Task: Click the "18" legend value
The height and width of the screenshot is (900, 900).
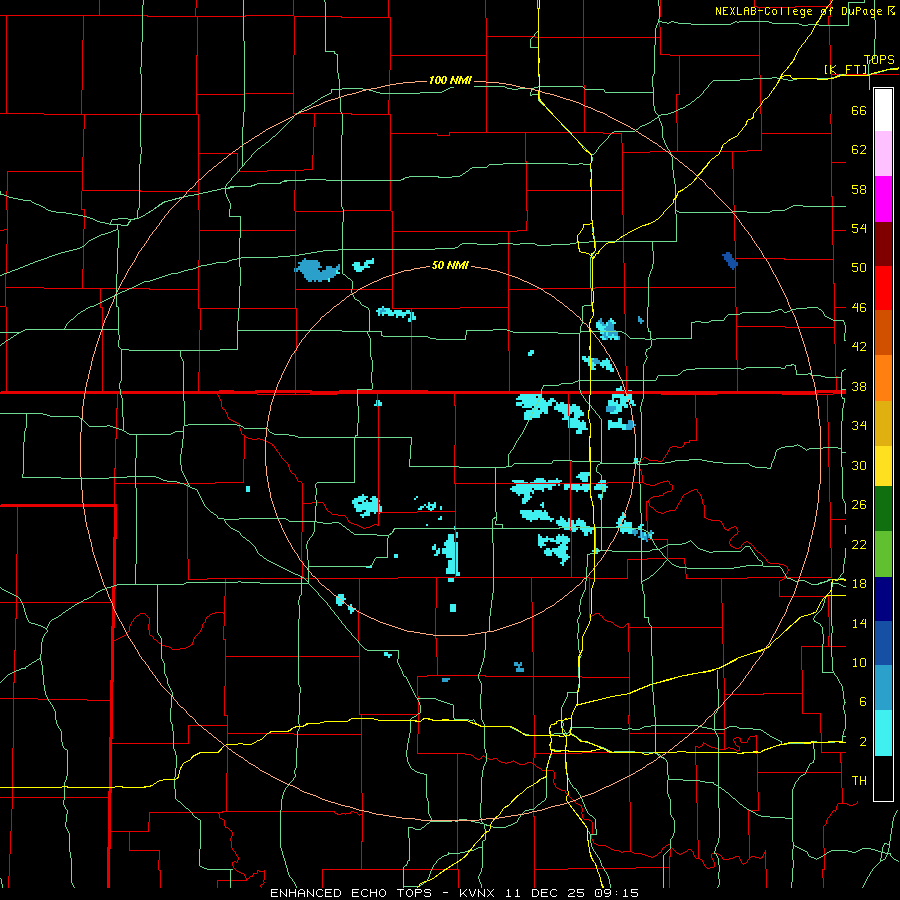Action: [x=859, y=584]
